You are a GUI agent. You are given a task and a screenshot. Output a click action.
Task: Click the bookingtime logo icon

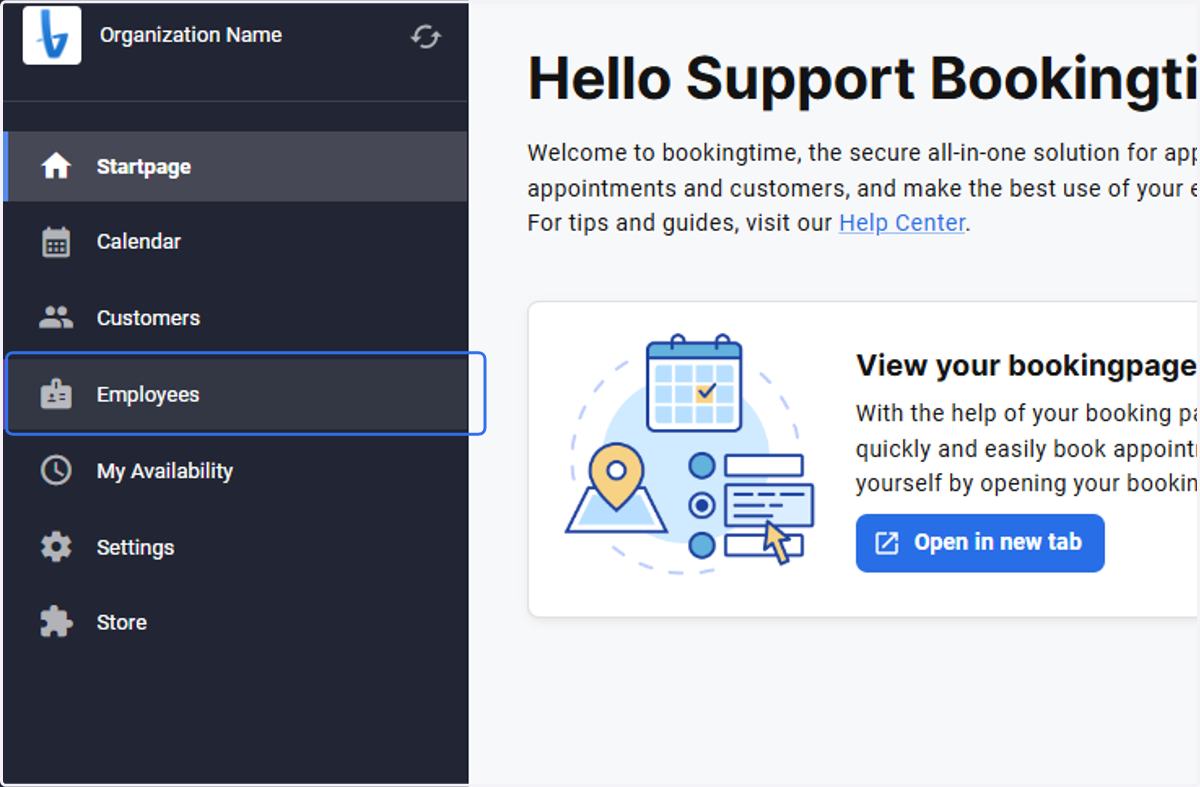tap(52, 35)
